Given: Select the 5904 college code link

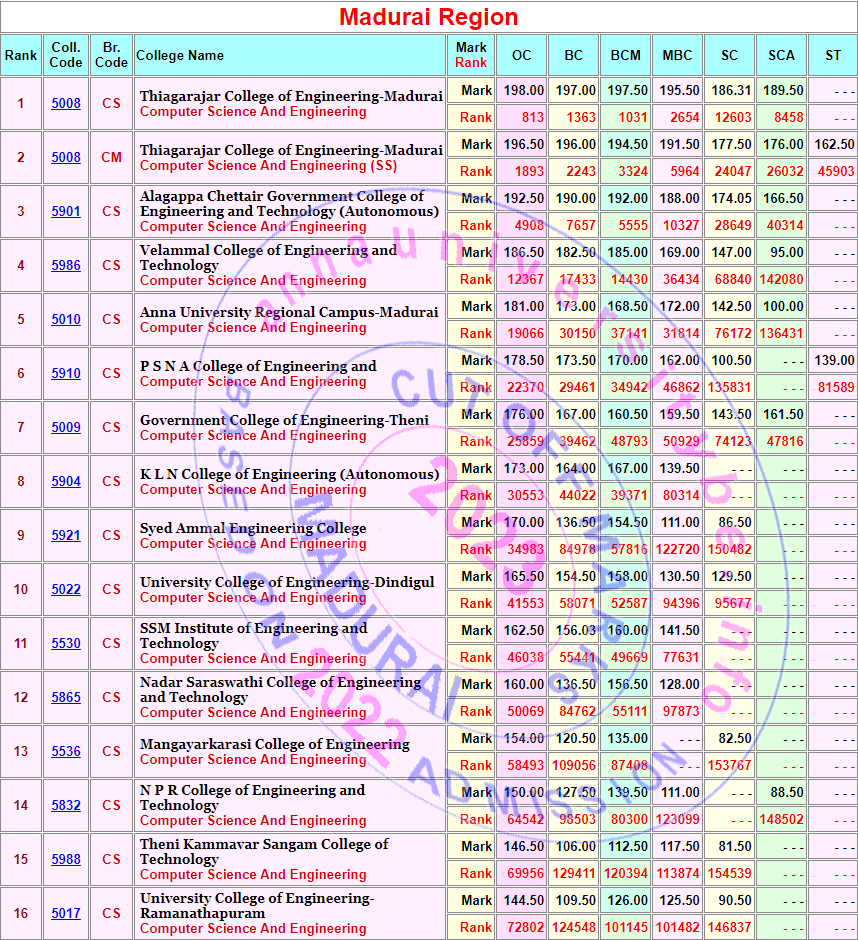Looking at the screenshot, I should click(66, 482).
